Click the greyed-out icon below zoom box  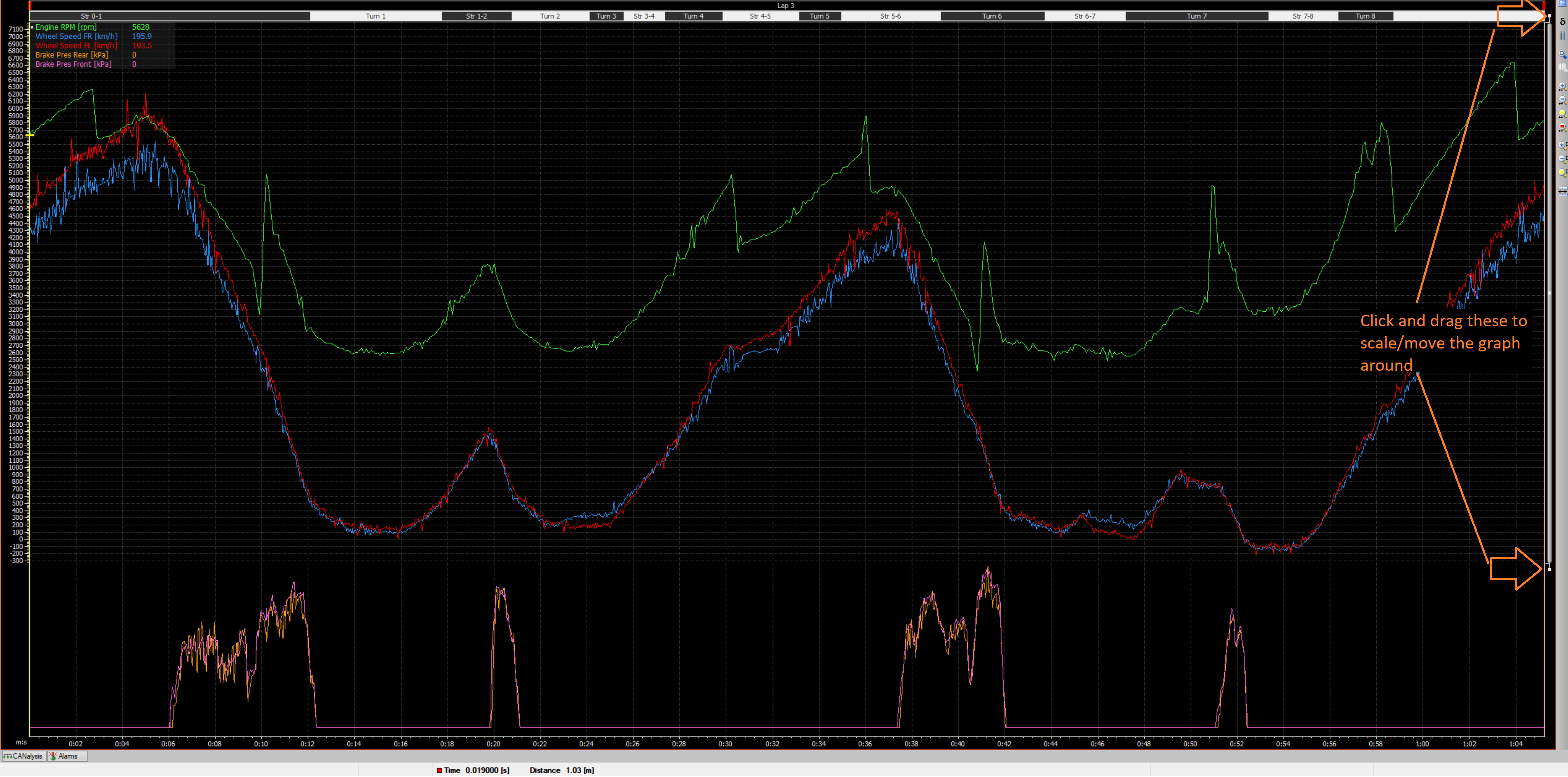(1563, 68)
